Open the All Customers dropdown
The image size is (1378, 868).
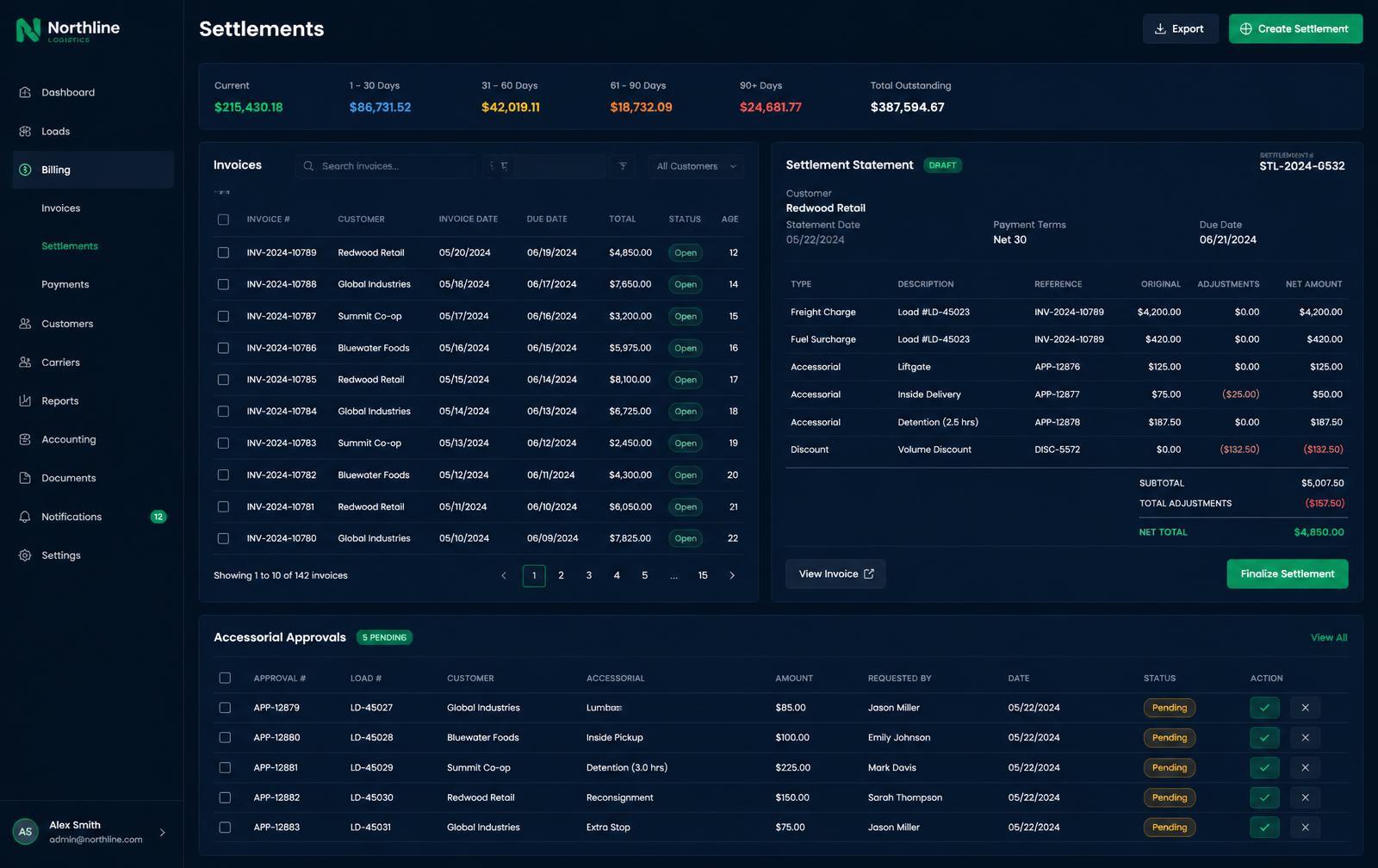coord(696,166)
